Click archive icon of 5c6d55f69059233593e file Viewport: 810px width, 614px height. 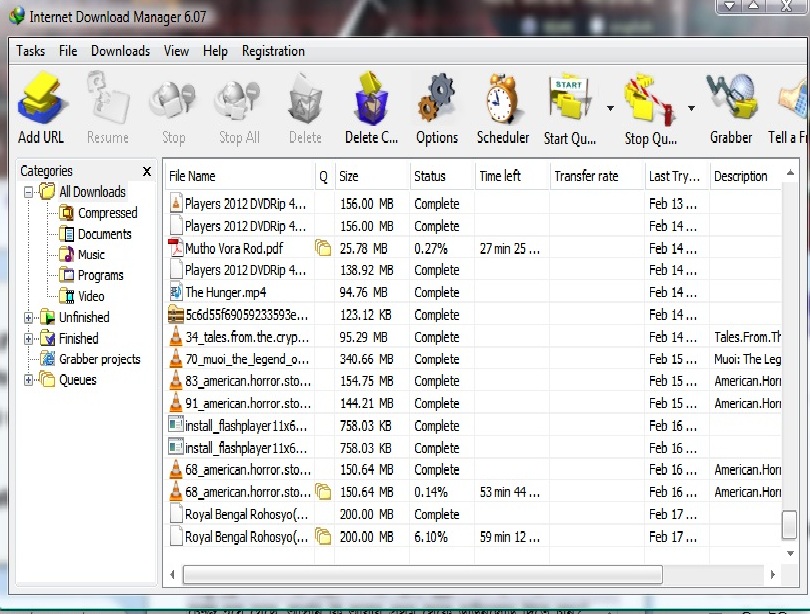pyautogui.click(x=176, y=314)
